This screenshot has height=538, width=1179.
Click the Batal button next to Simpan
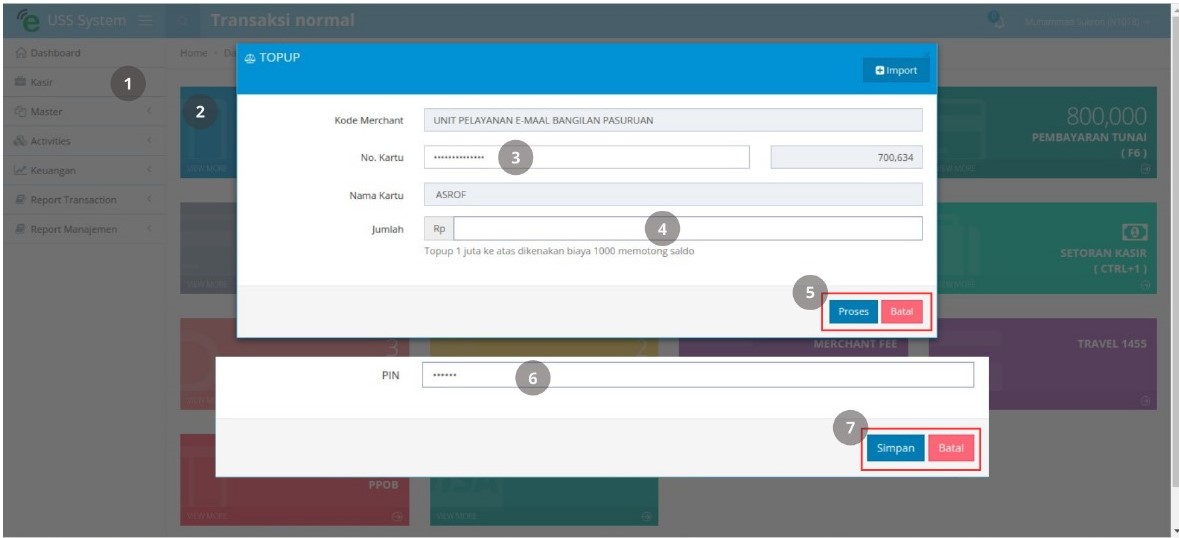[x=951, y=449]
